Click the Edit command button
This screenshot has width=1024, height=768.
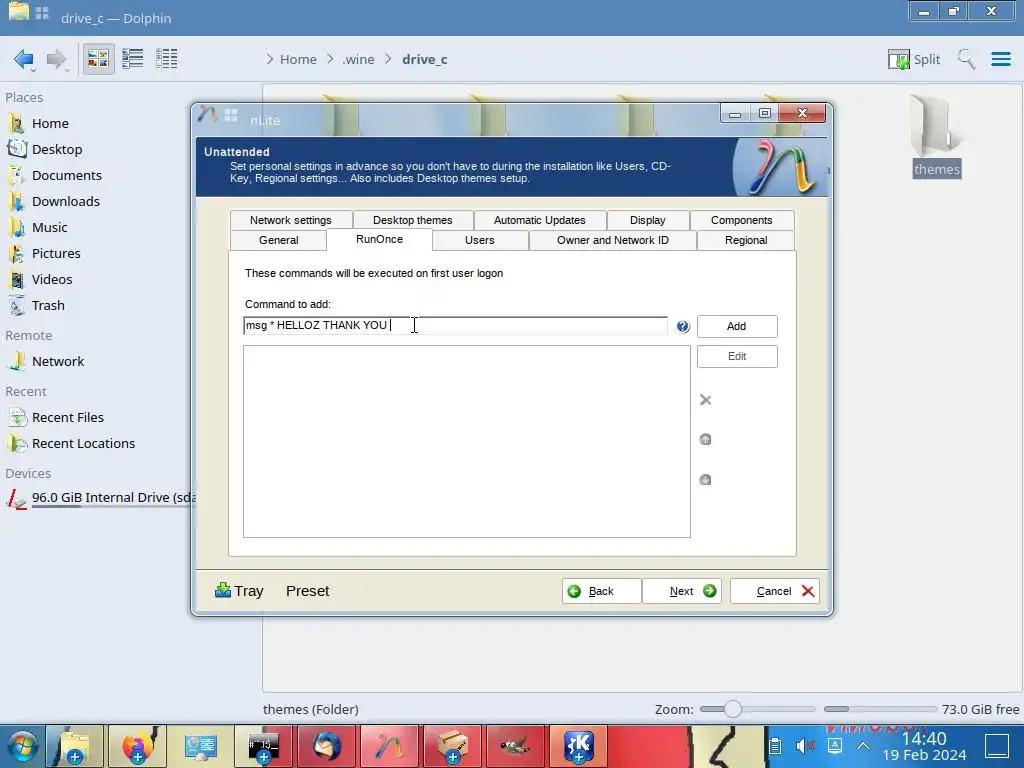click(737, 356)
